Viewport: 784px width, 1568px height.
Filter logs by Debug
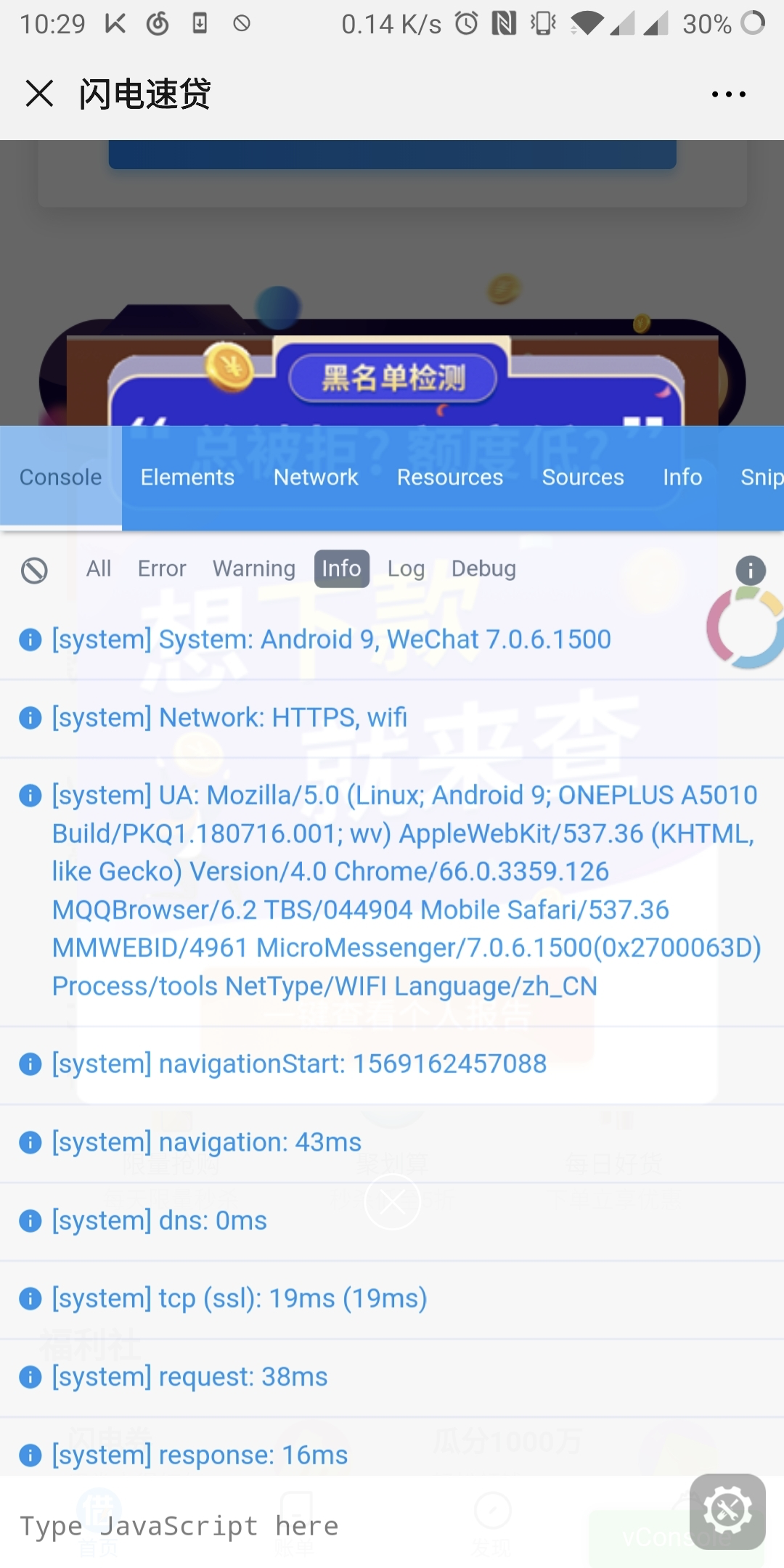coord(483,568)
